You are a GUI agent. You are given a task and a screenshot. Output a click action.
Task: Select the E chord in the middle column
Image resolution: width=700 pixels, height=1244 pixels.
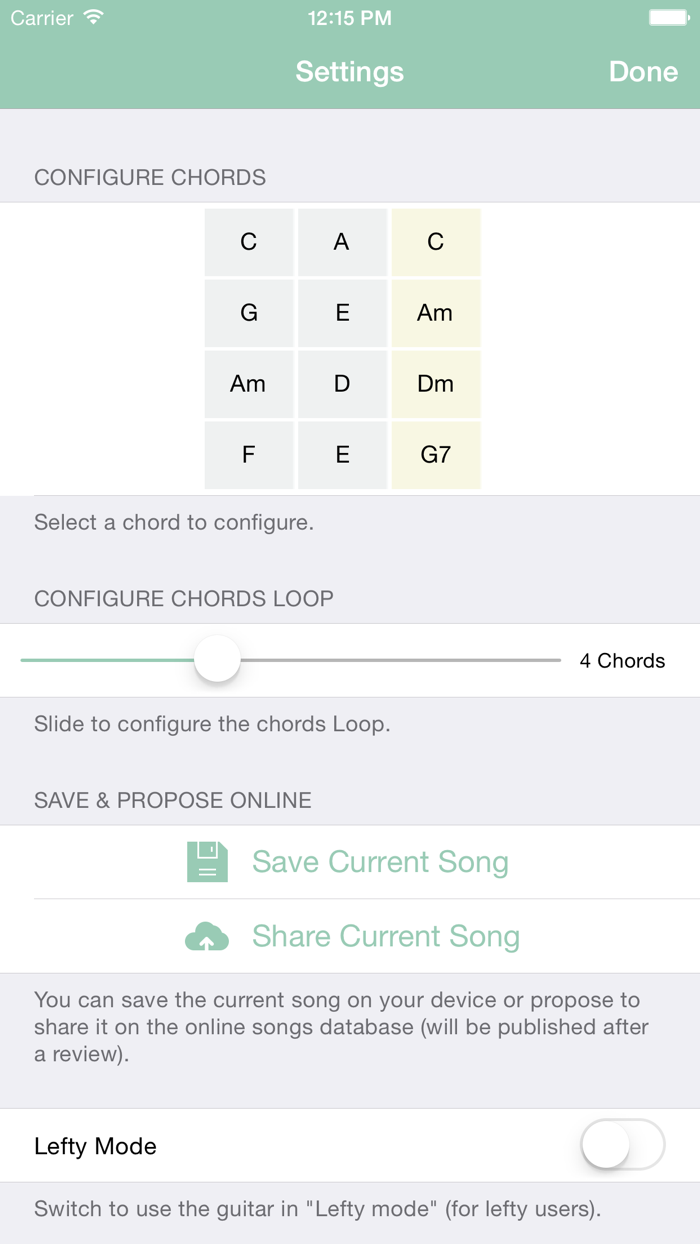coord(342,313)
